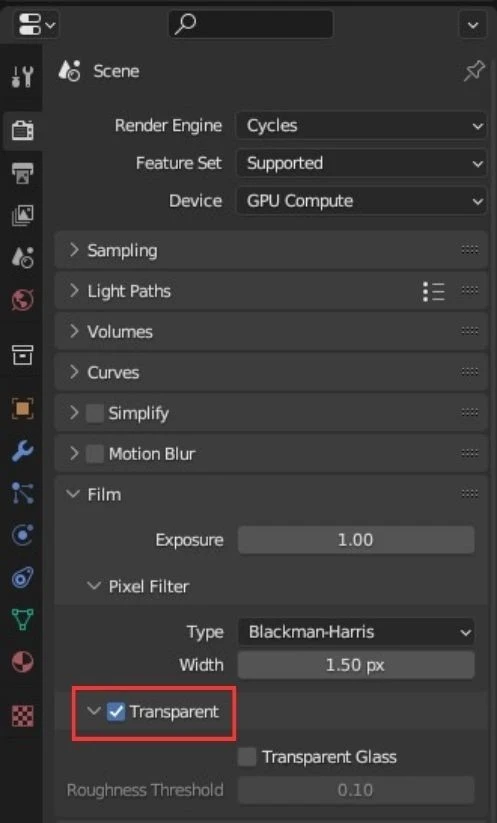The height and width of the screenshot is (823, 497).
Task: Open the Object properties tab
Action: 22,408
